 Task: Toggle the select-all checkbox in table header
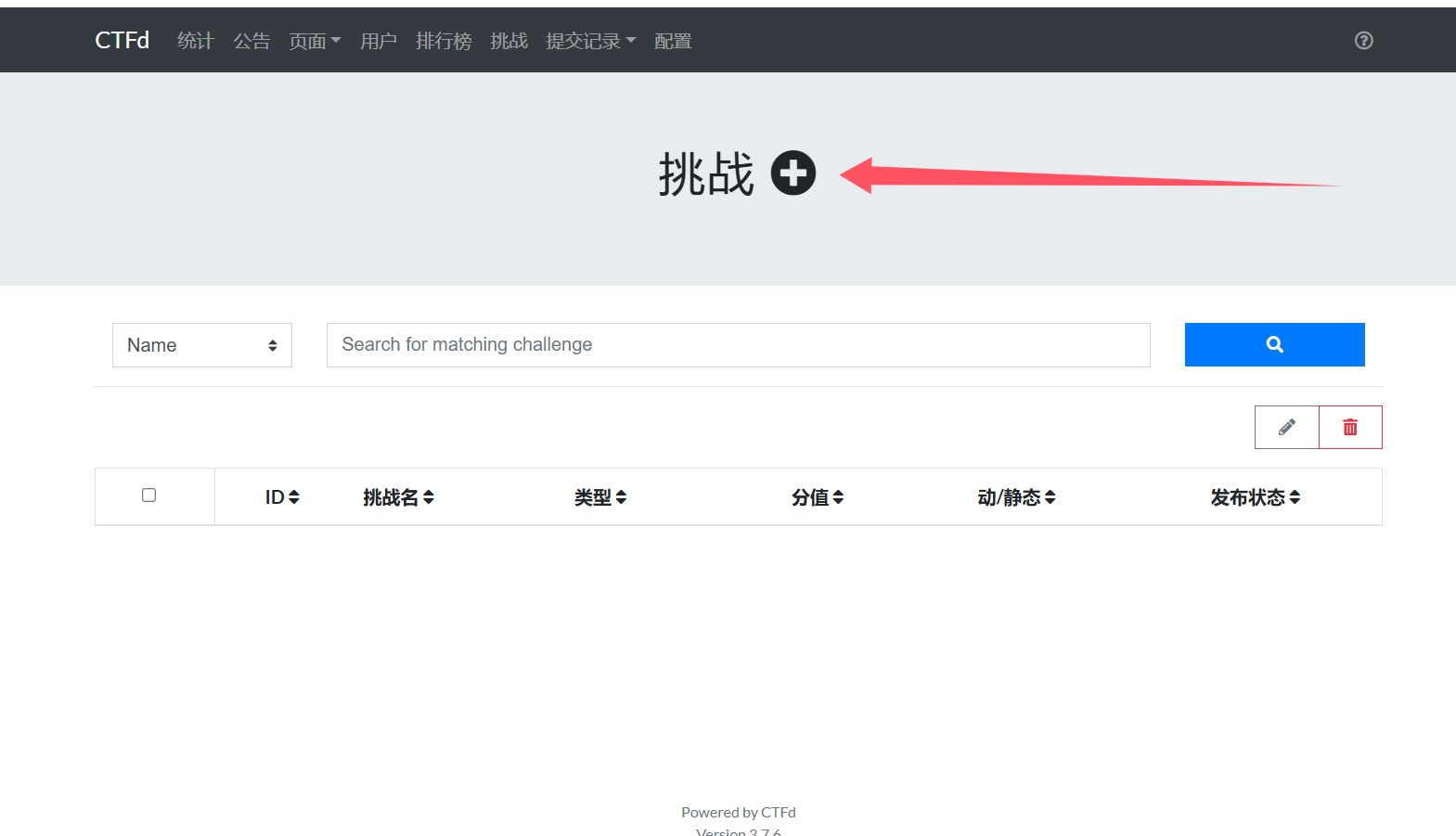(x=148, y=495)
